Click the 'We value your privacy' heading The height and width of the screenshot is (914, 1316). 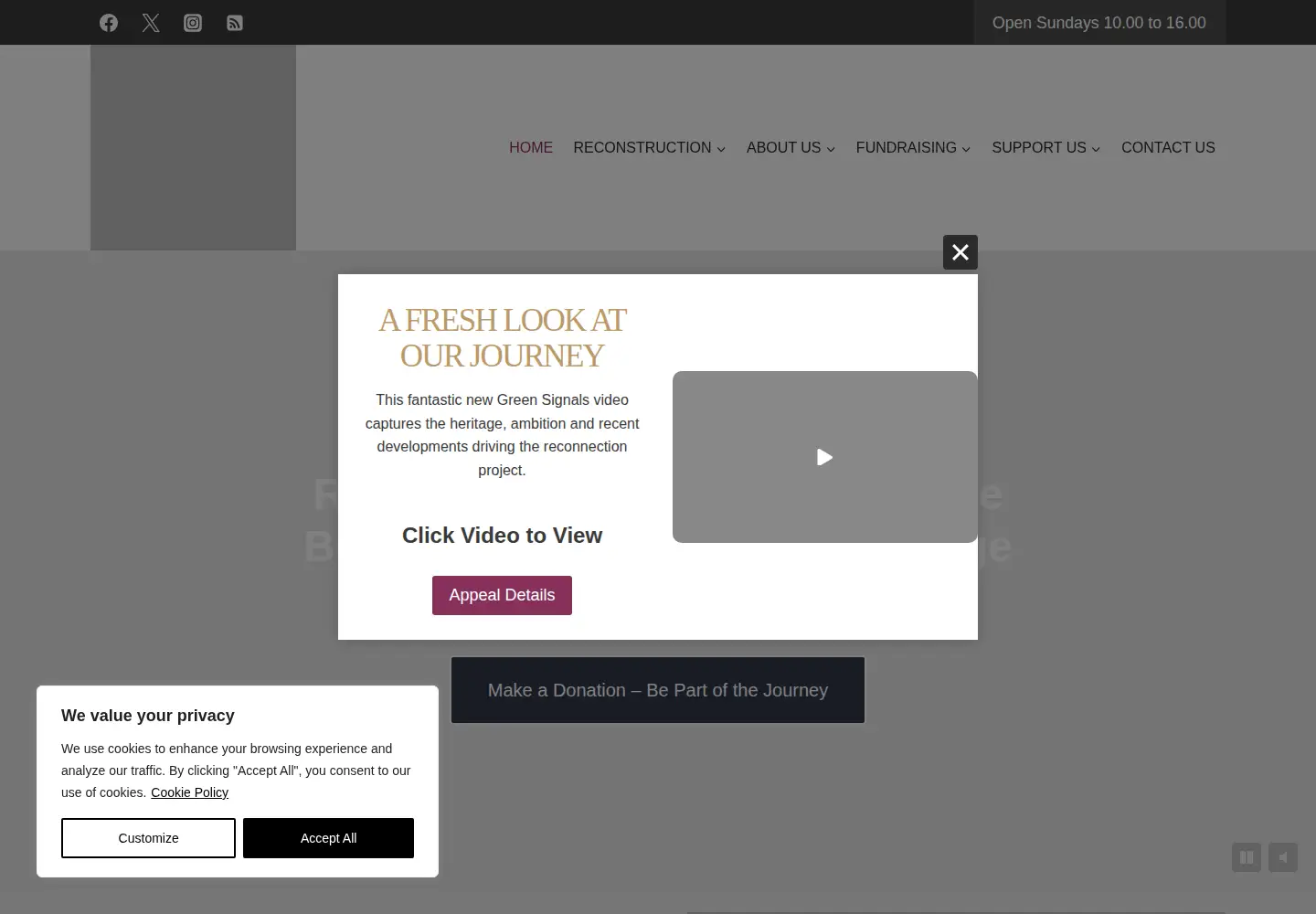point(148,716)
